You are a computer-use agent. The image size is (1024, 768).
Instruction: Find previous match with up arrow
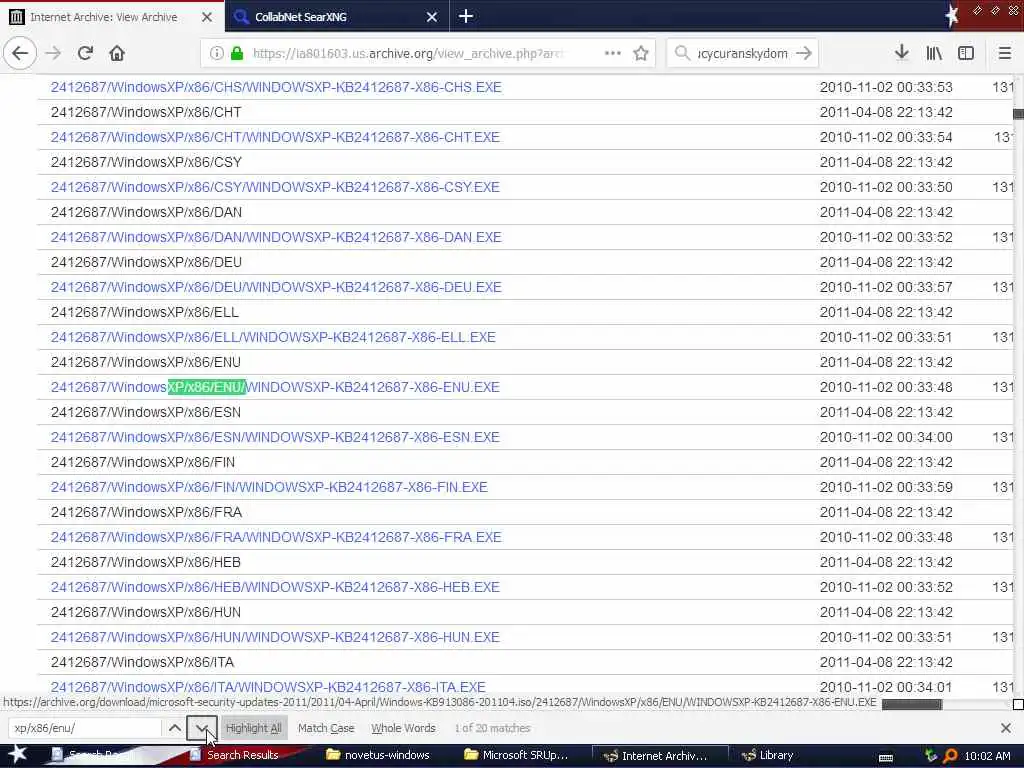[x=174, y=728]
